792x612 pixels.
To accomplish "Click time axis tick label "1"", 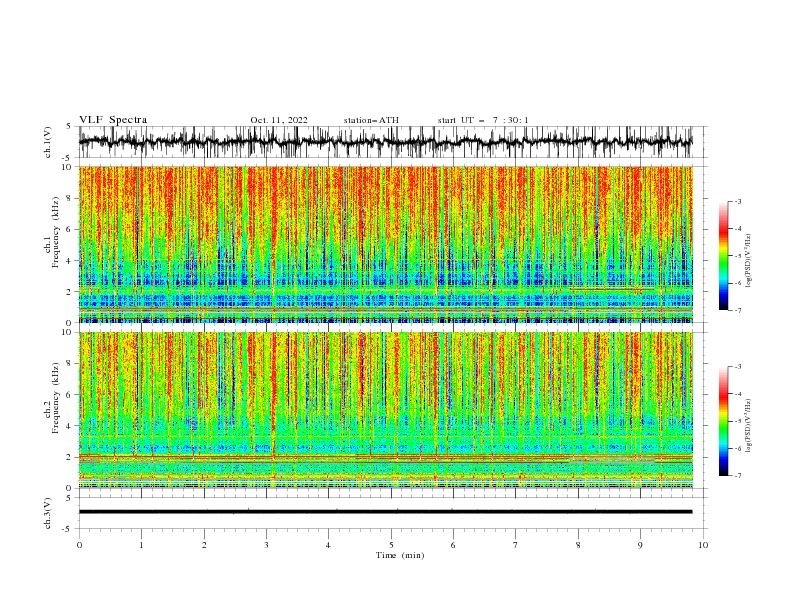I will pyautogui.click(x=141, y=545).
